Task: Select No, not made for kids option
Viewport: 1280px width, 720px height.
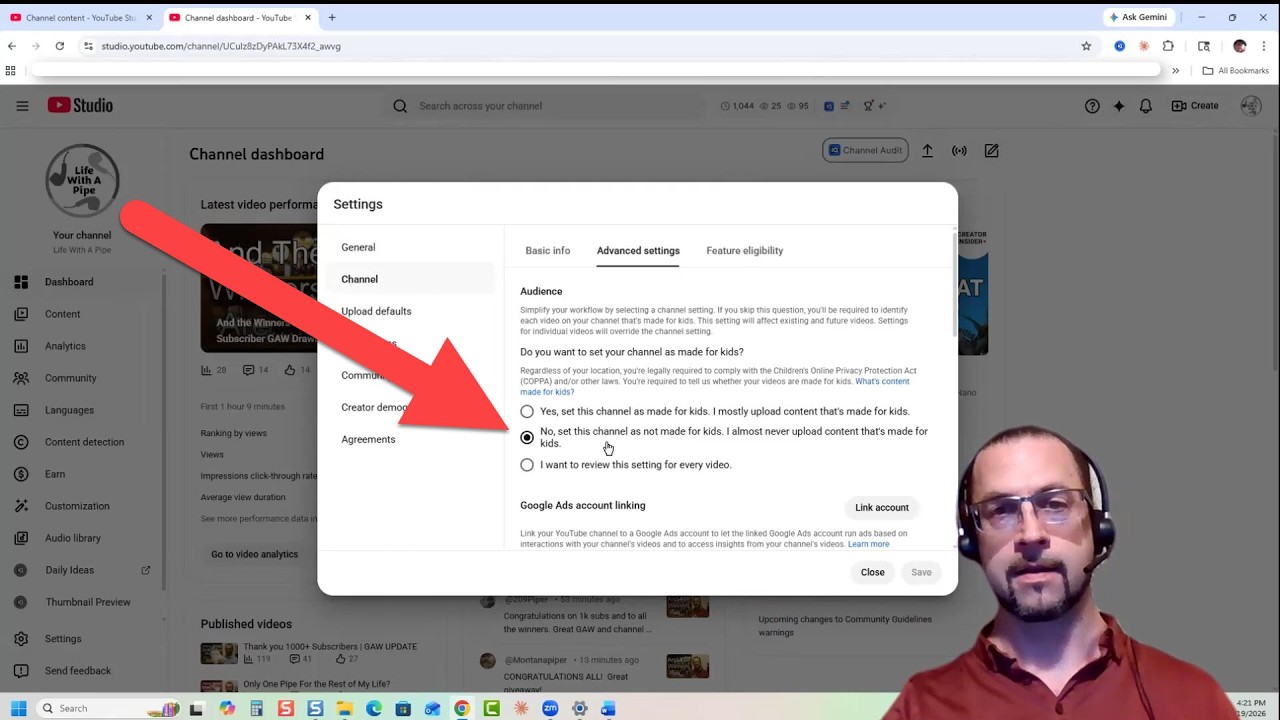Action: click(x=527, y=438)
